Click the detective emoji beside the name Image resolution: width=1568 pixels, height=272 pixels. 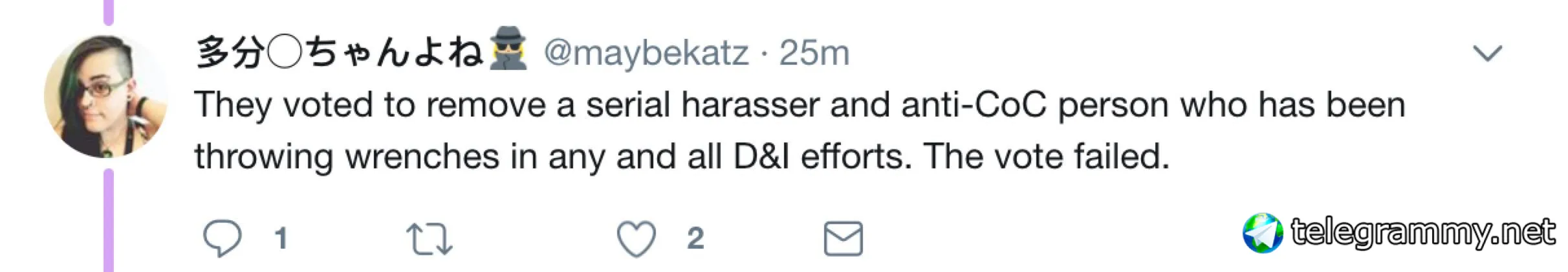point(508,50)
